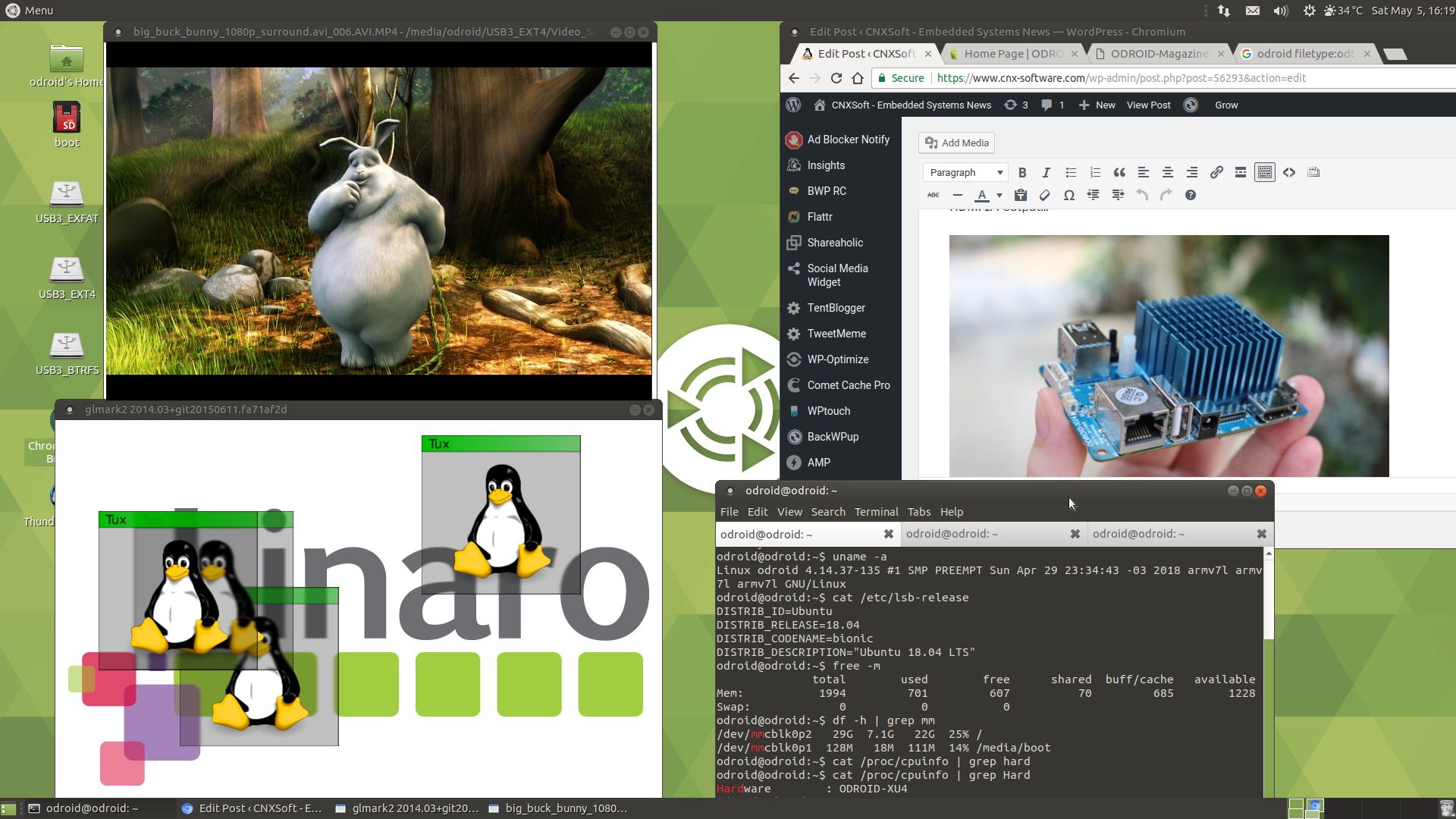Go back in Chromium

(x=794, y=78)
